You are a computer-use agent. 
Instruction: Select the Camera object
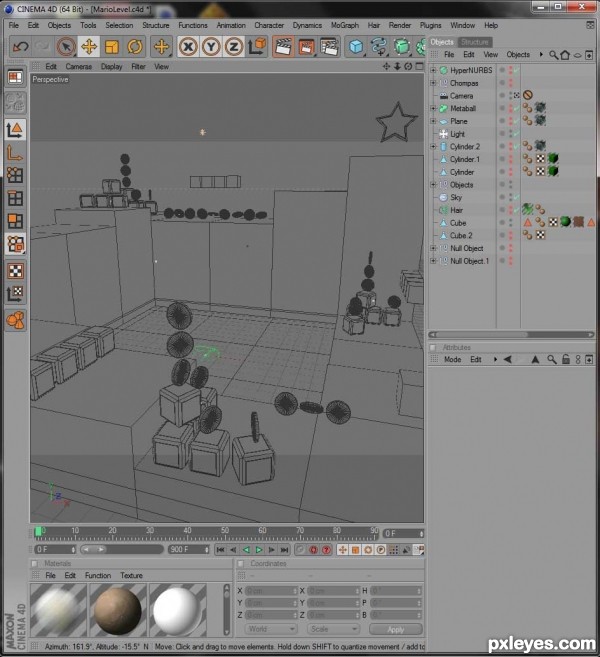click(461, 96)
